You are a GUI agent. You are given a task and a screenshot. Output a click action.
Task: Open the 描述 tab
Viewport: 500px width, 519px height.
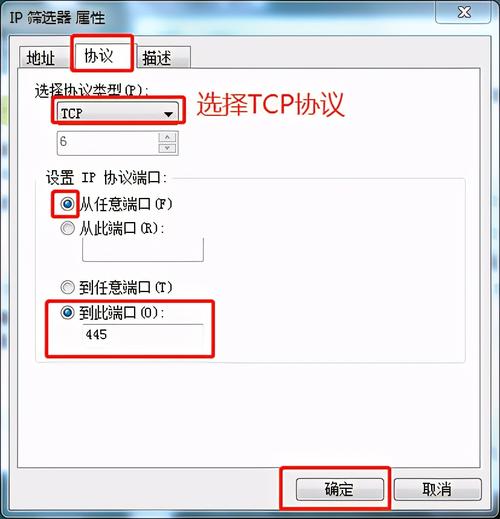click(x=163, y=58)
